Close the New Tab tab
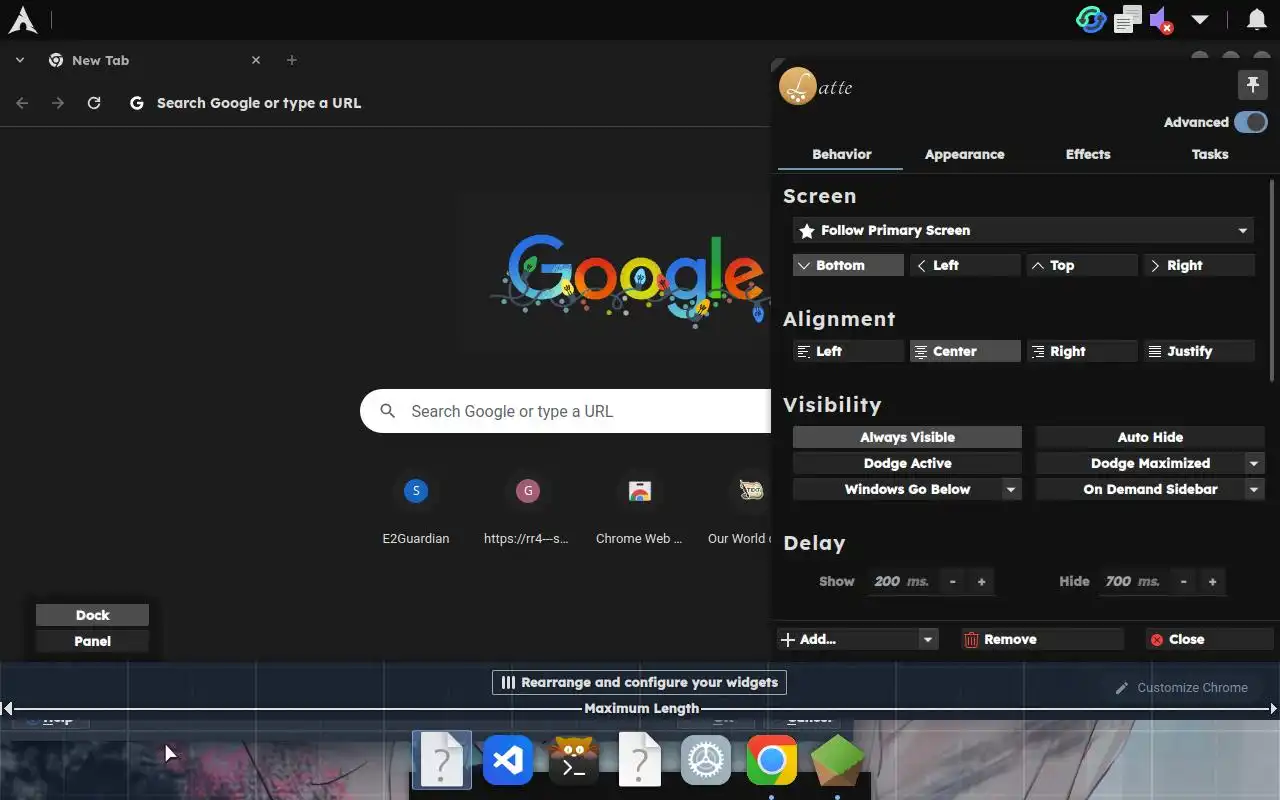This screenshot has width=1280, height=800. point(256,60)
